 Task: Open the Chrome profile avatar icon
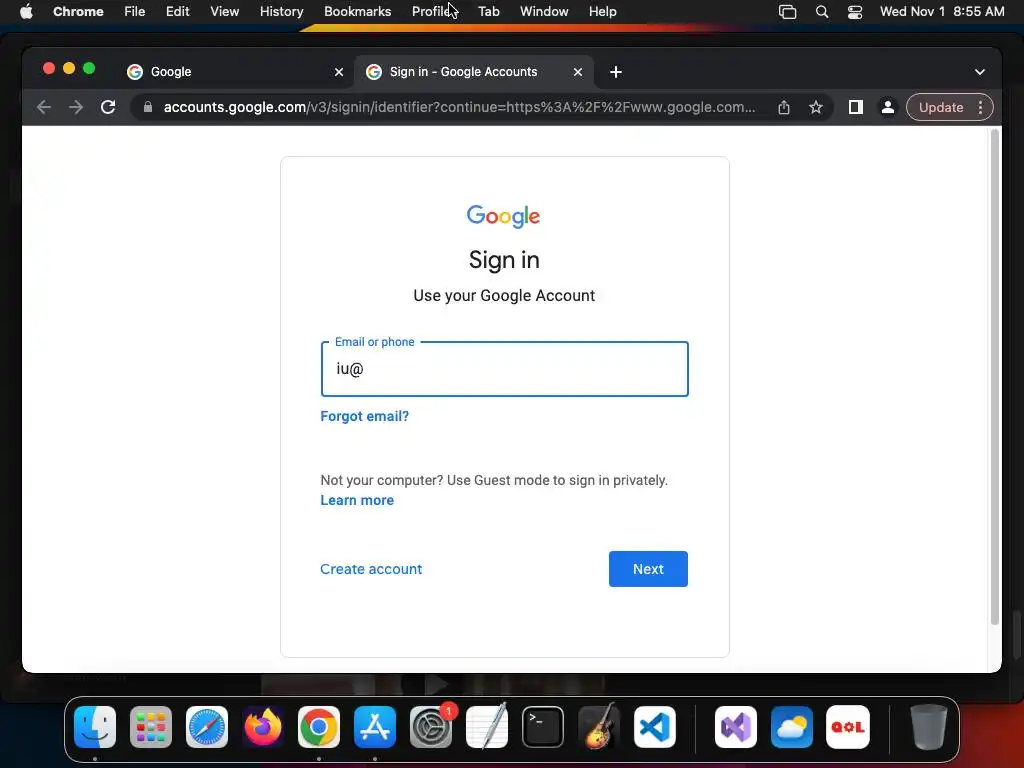pyautogui.click(x=888, y=107)
